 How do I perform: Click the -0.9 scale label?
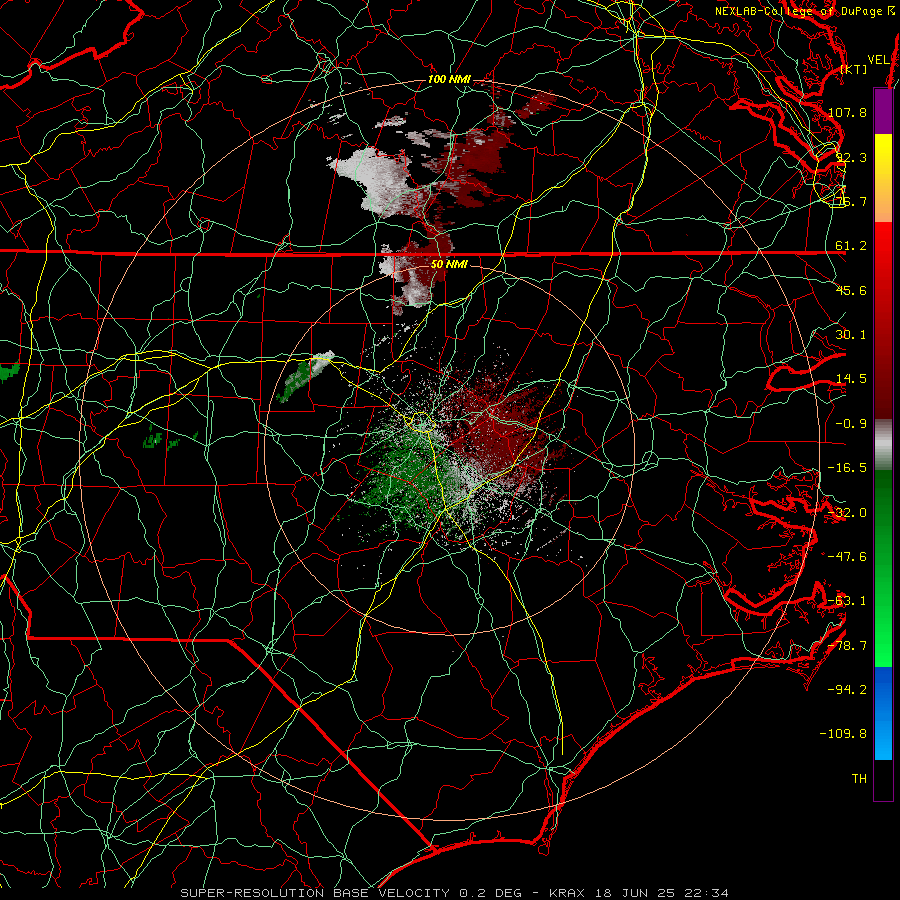851,424
